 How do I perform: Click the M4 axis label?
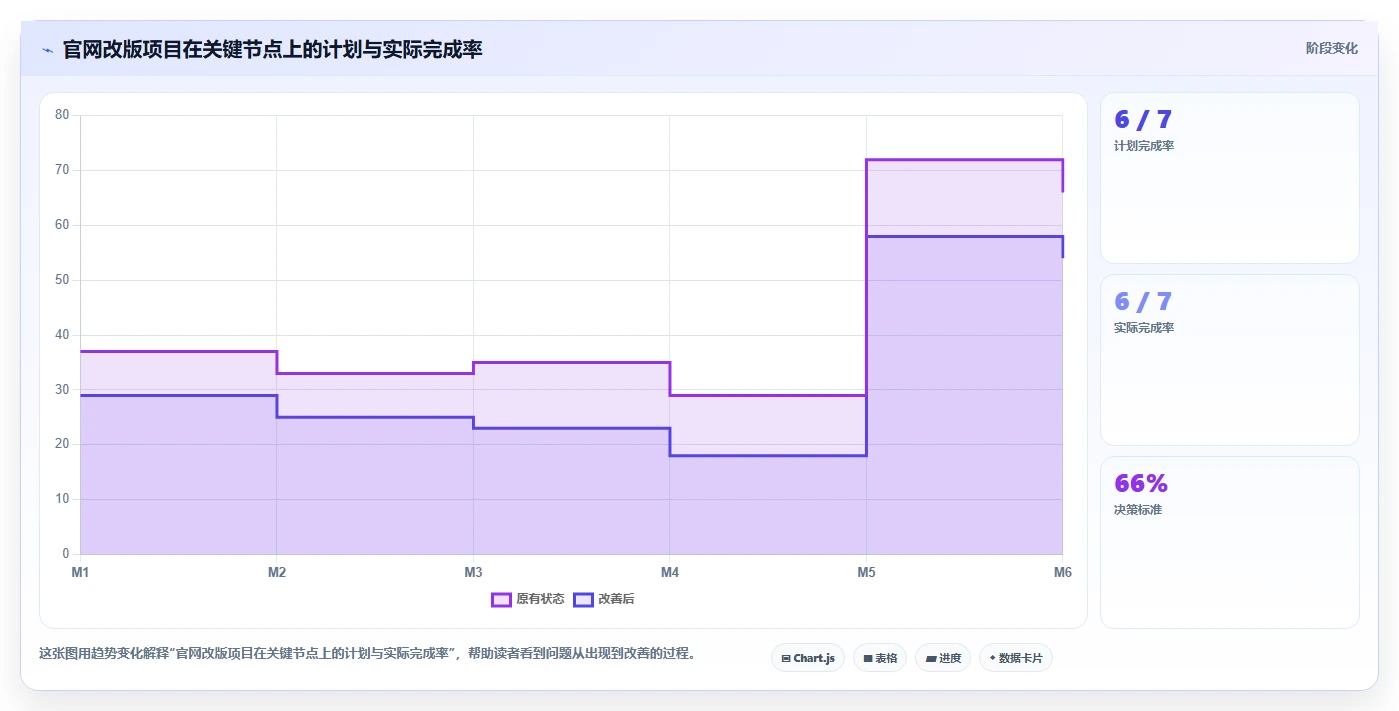click(x=670, y=573)
